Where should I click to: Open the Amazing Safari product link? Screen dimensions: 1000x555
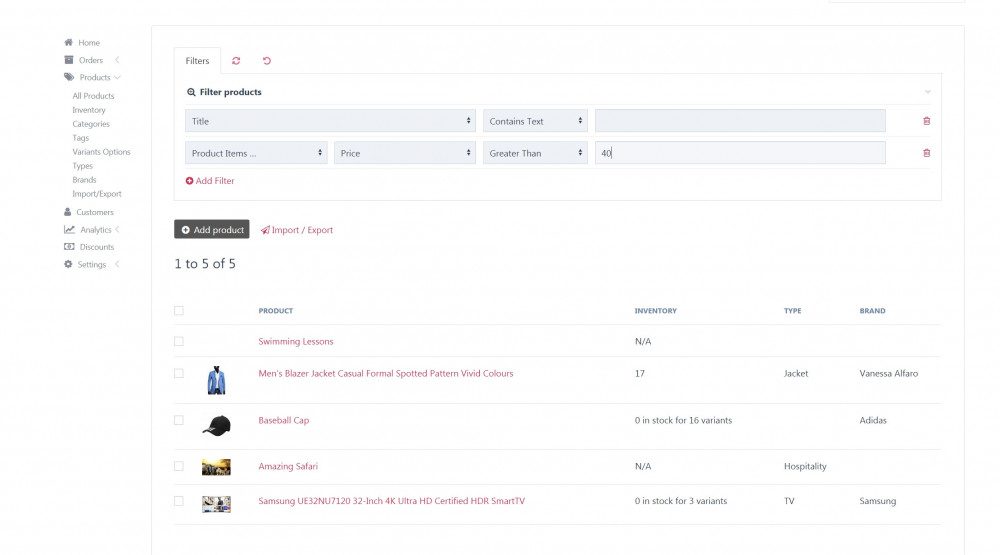point(288,466)
